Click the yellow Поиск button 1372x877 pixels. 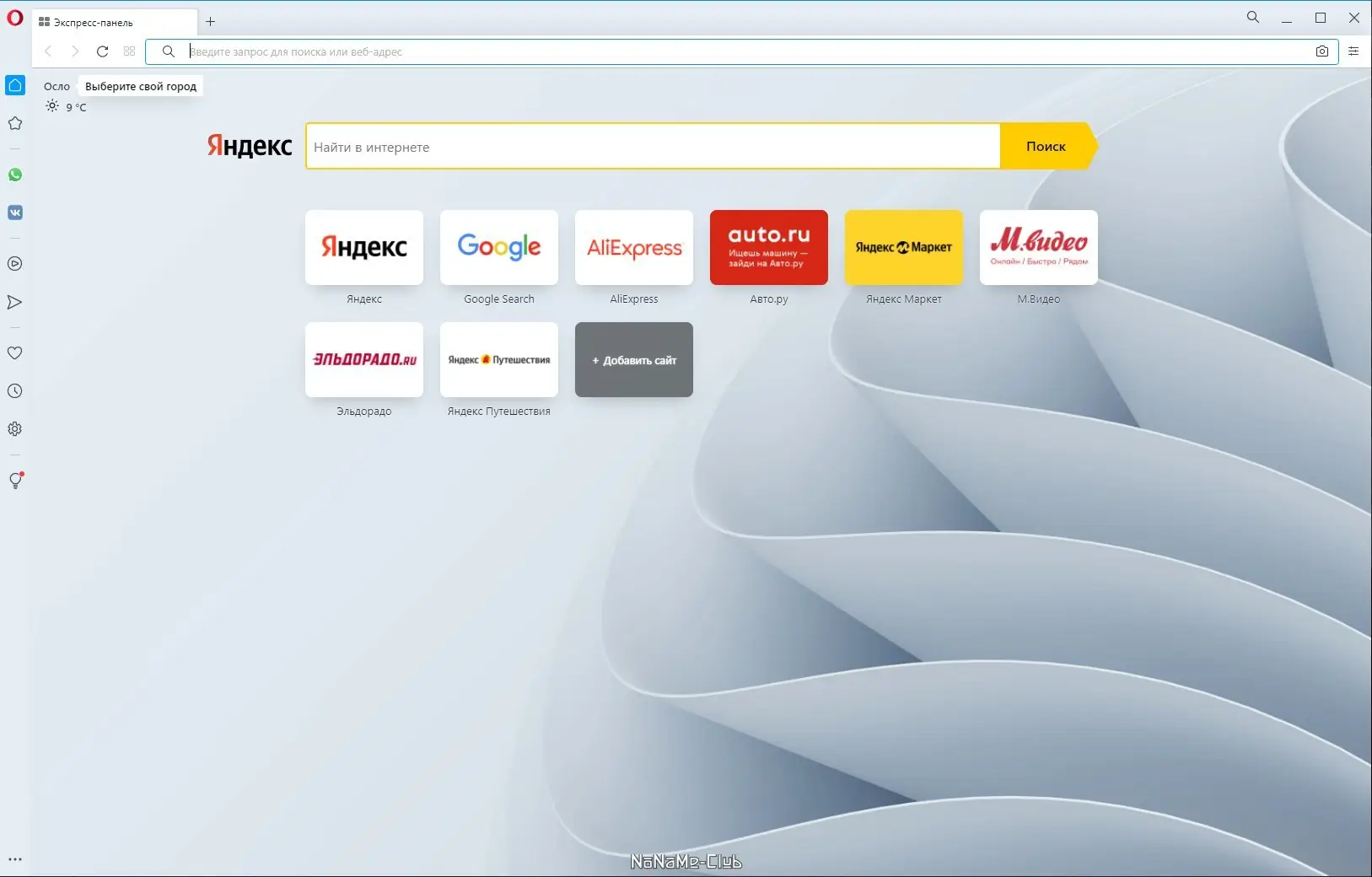[1048, 147]
